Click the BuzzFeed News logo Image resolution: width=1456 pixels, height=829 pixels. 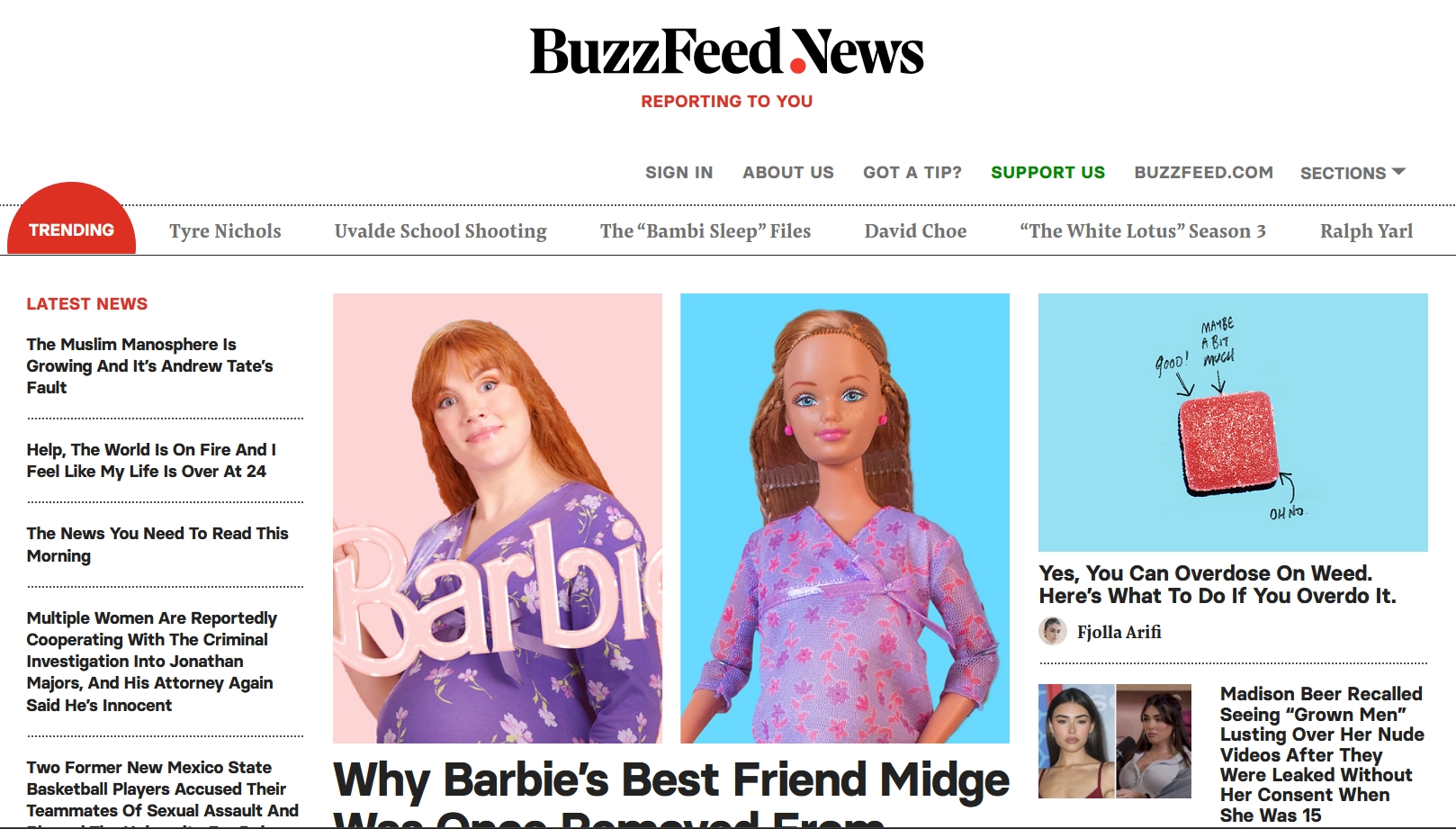tap(726, 51)
